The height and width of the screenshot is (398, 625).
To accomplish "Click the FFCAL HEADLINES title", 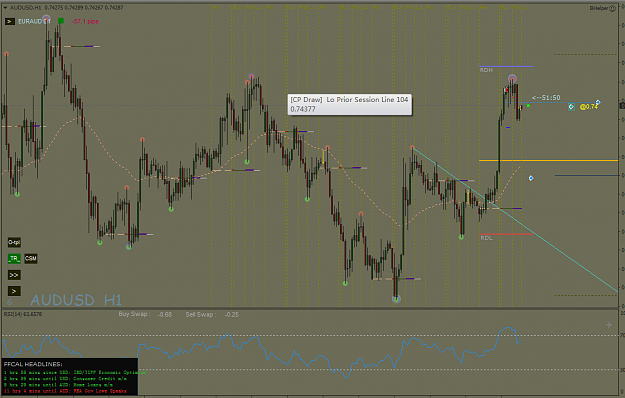I will point(33,364).
